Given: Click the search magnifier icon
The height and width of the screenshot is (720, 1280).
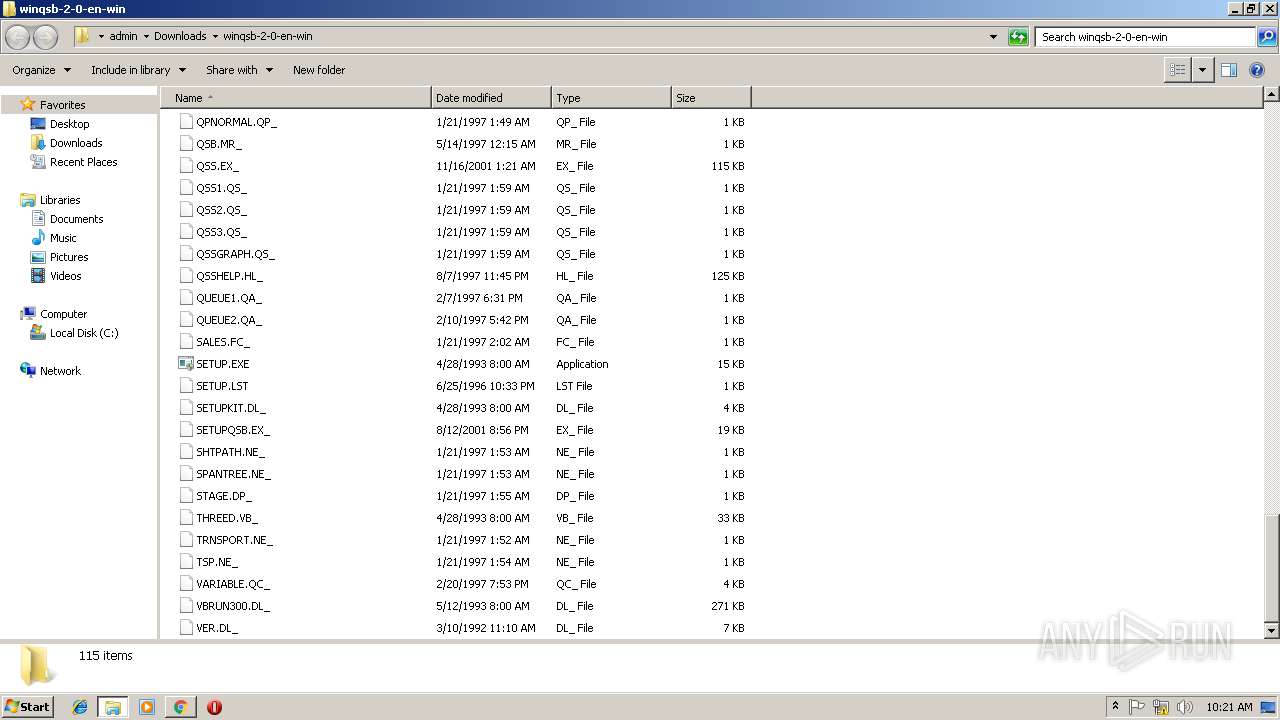Looking at the screenshot, I should [x=1267, y=37].
